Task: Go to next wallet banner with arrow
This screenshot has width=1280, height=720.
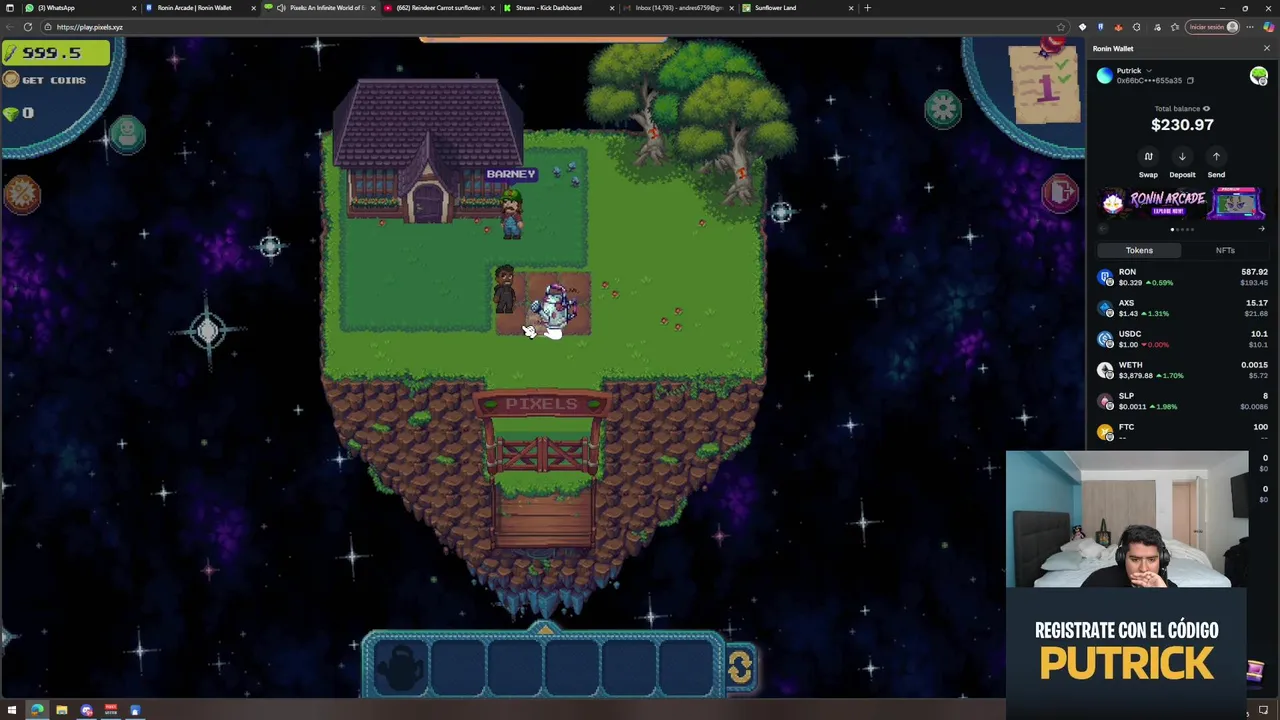Action: click(1261, 229)
